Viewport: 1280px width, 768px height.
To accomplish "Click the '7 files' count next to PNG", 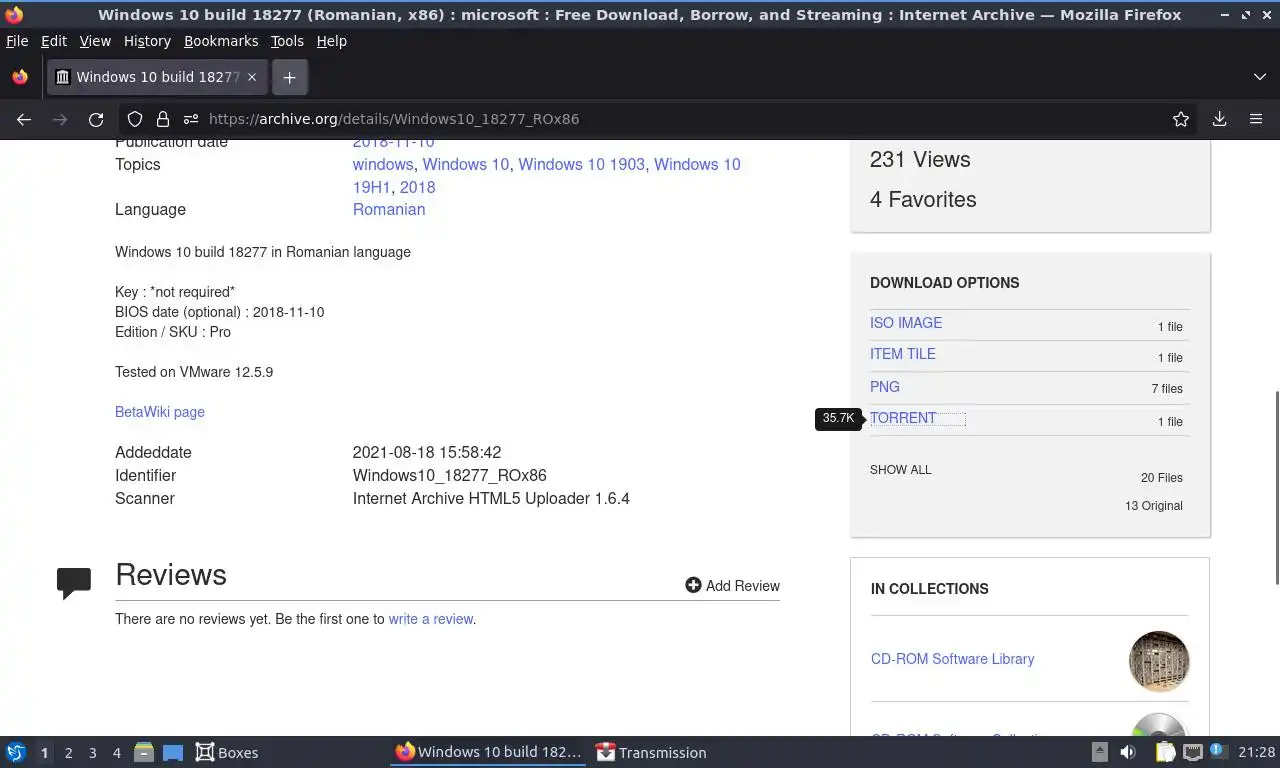I will [x=1167, y=389].
